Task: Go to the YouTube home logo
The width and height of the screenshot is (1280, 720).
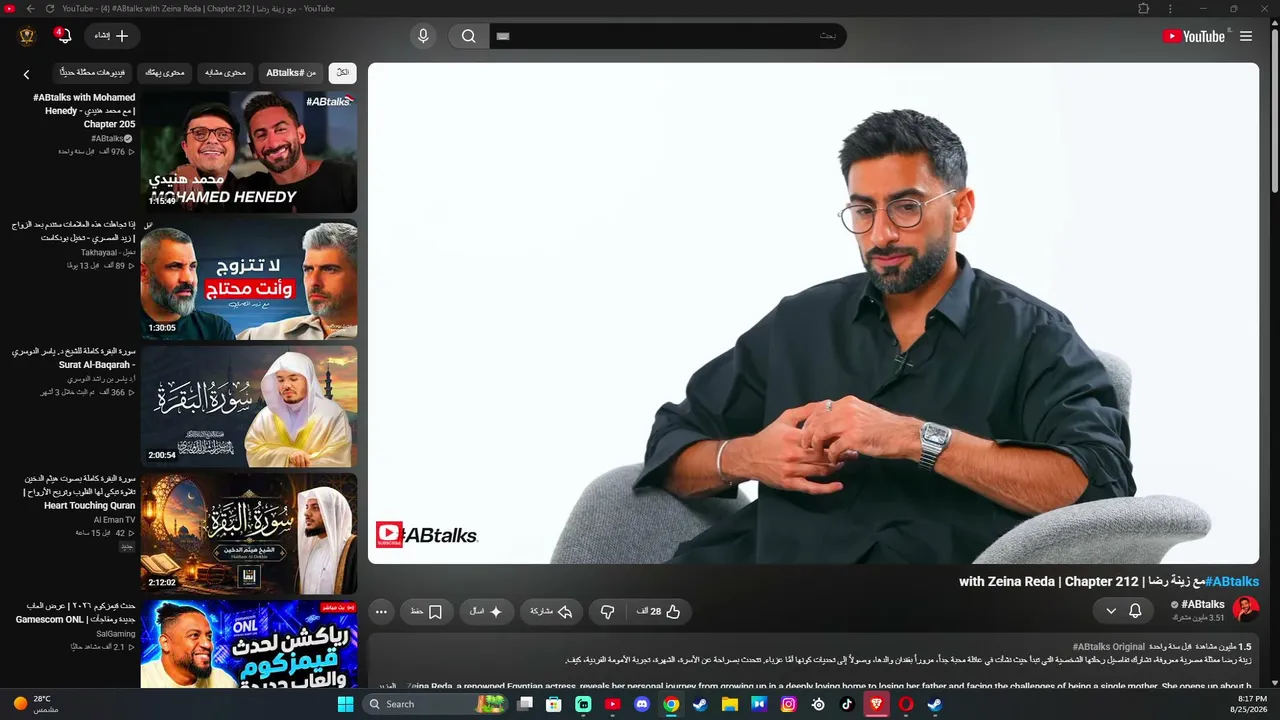Action: [1194, 36]
